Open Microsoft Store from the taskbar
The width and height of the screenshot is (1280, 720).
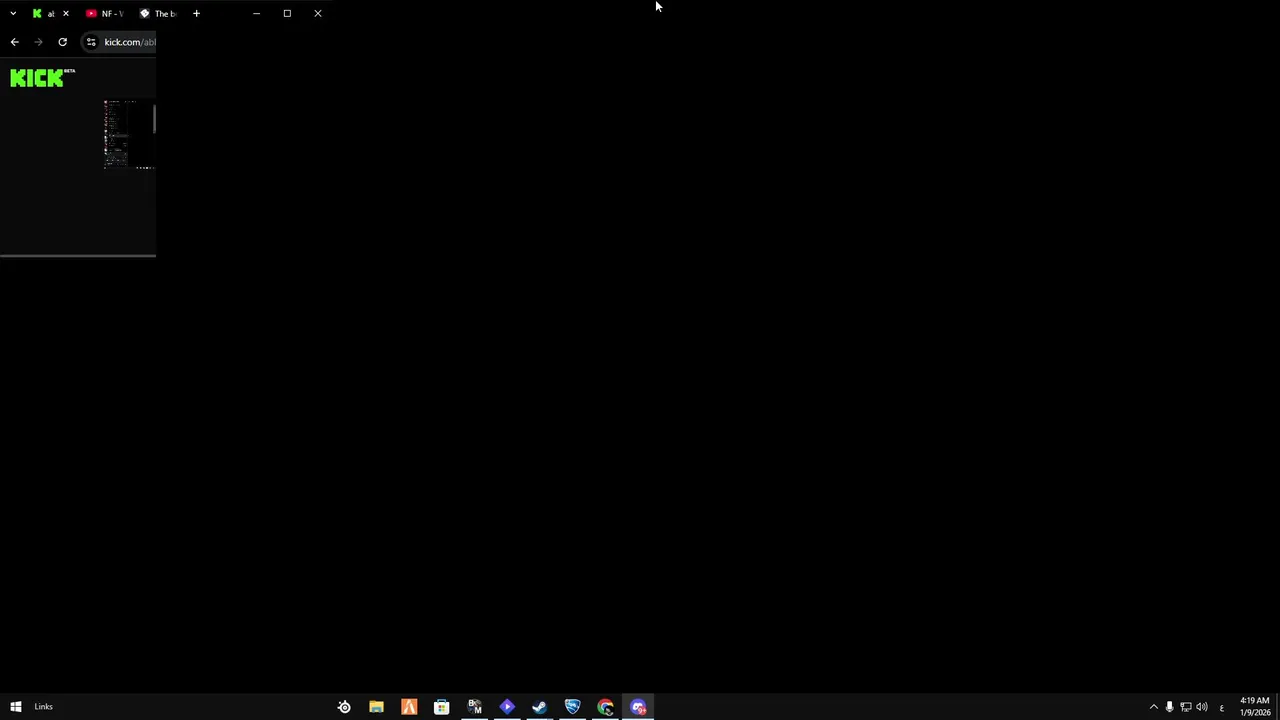click(x=441, y=707)
